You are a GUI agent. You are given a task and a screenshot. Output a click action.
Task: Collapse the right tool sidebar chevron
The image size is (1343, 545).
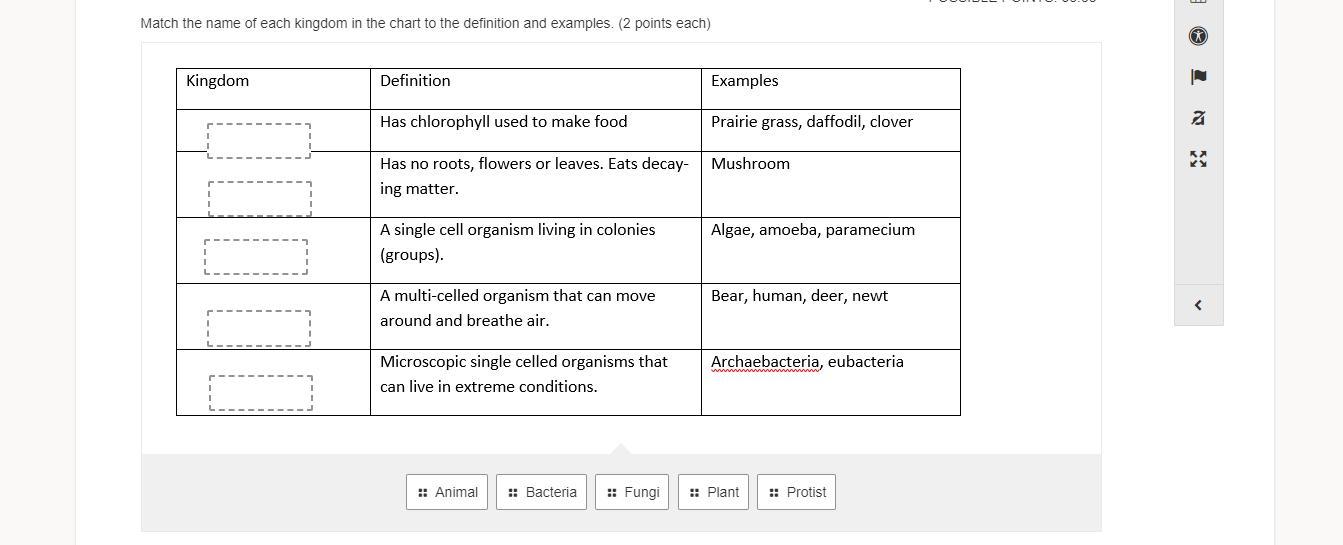point(1198,305)
